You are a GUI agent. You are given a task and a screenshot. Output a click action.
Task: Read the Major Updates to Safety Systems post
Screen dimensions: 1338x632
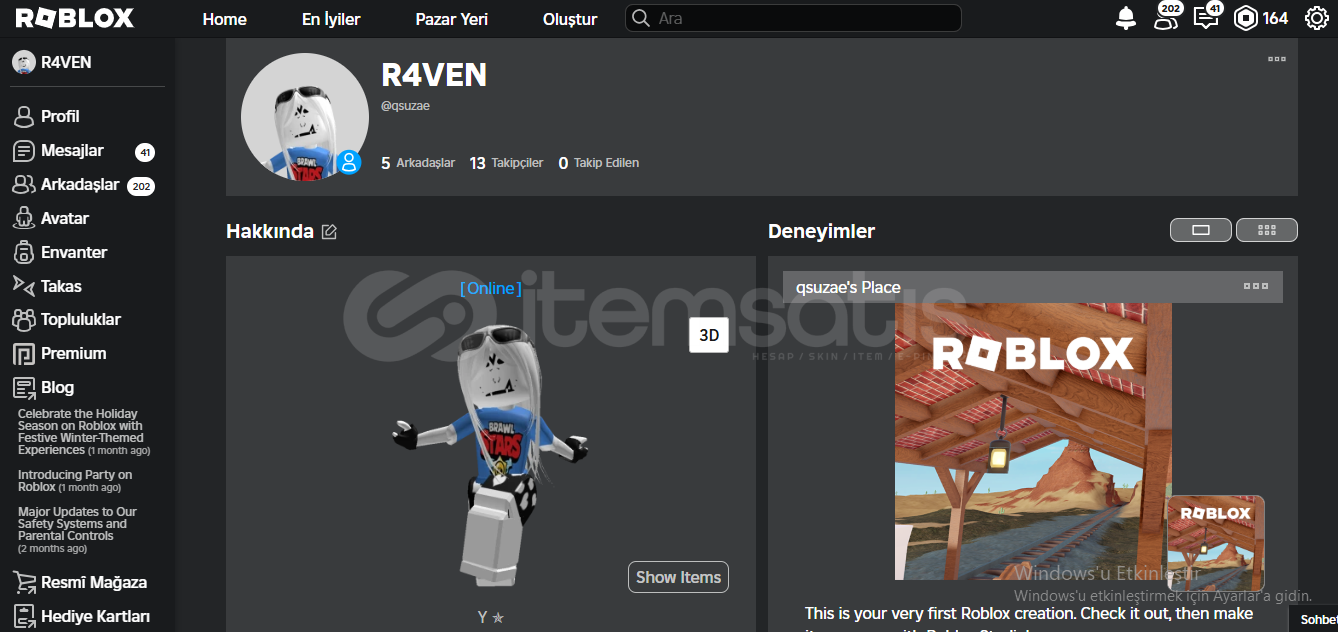point(77,530)
